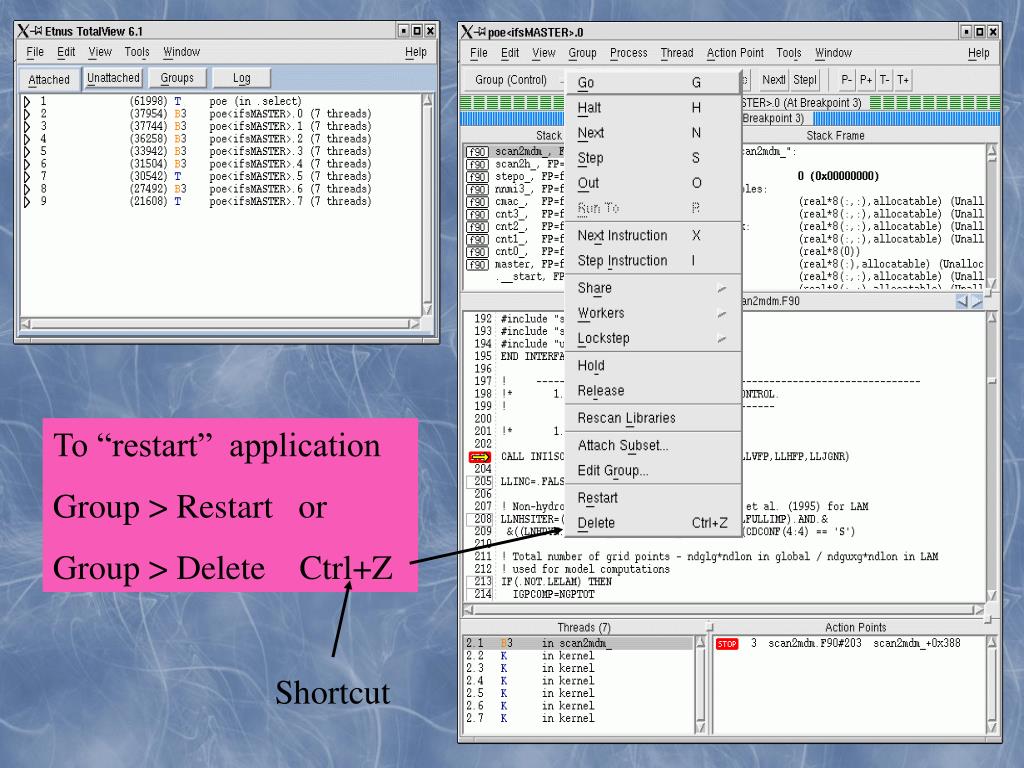Open Group (Control) focus dropdown
Image resolution: width=1024 pixels, height=768 pixels.
click(x=514, y=80)
